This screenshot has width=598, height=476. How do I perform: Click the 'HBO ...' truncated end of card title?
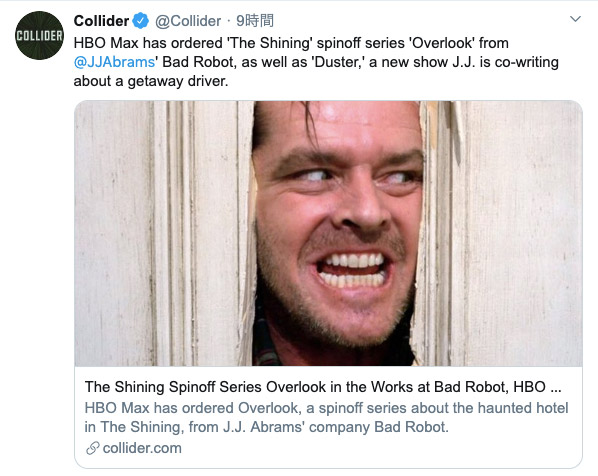point(537,387)
